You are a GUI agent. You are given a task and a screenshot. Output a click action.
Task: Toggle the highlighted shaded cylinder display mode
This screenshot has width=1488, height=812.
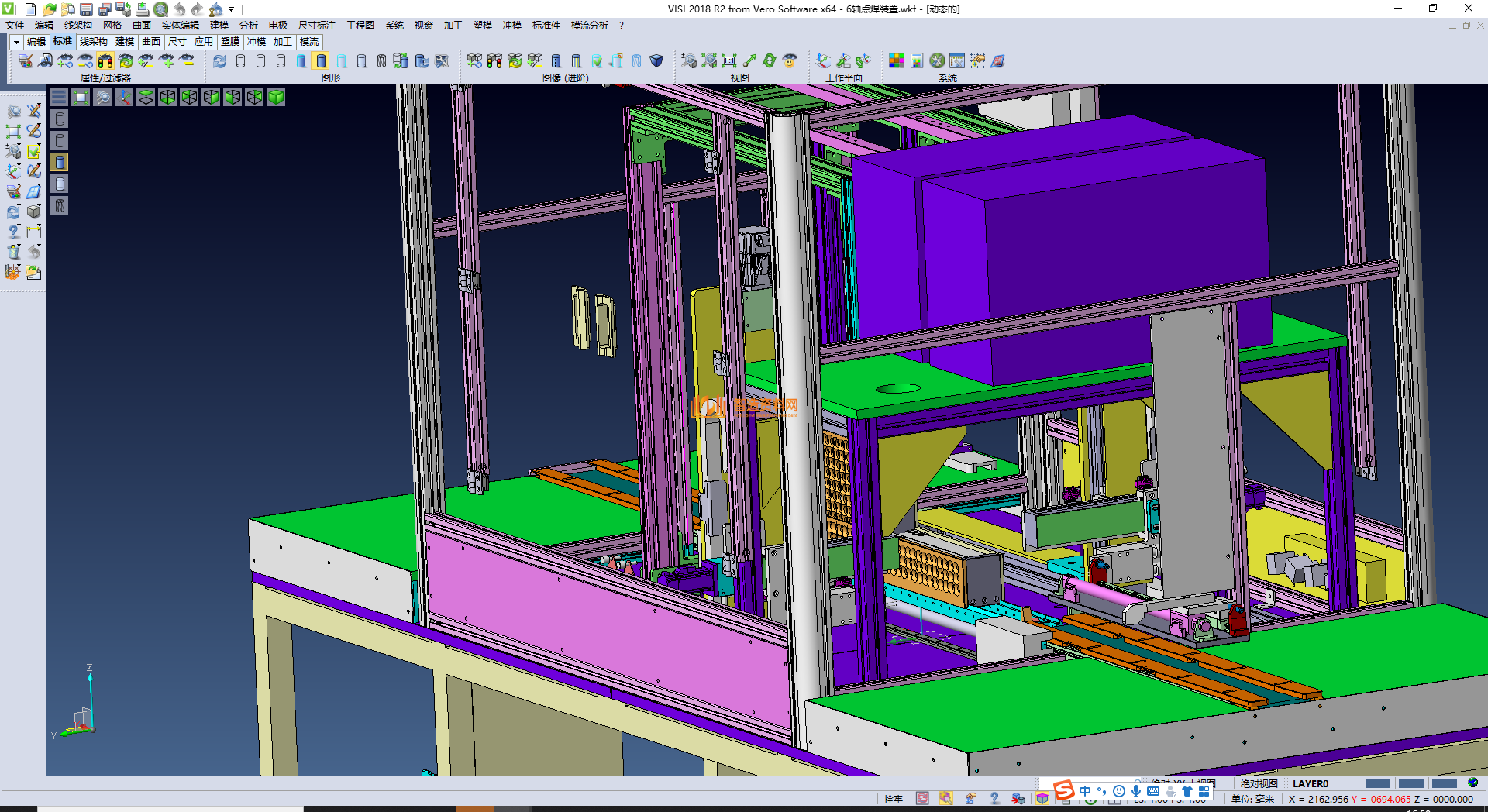click(321, 60)
